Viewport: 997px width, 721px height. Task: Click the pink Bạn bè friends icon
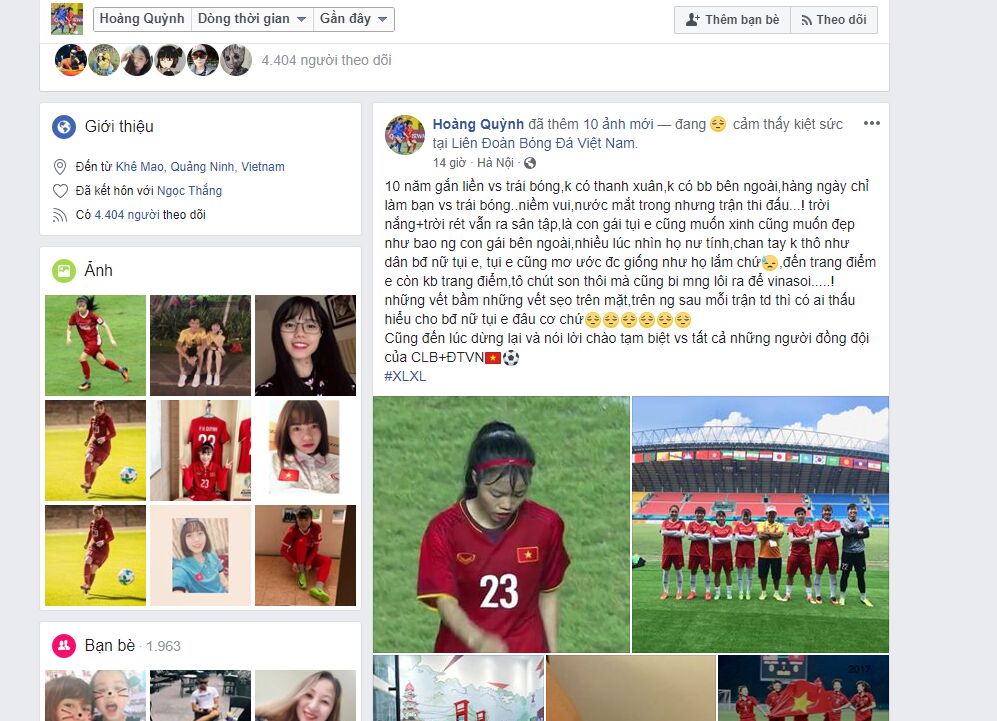pos(64,646)
